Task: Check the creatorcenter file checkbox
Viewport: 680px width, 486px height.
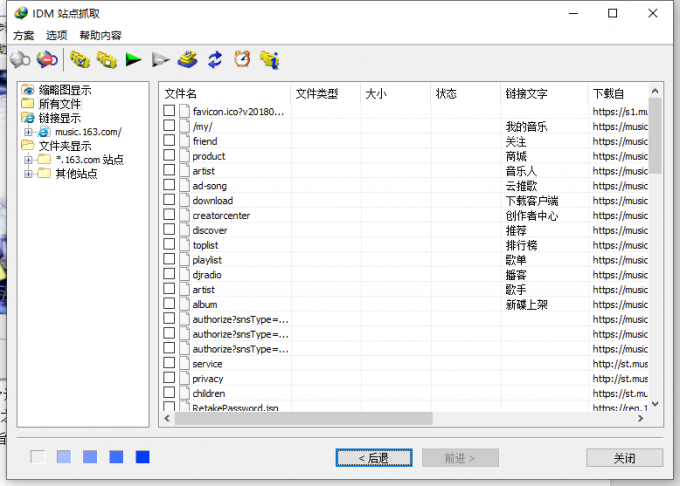Action: 169,215
